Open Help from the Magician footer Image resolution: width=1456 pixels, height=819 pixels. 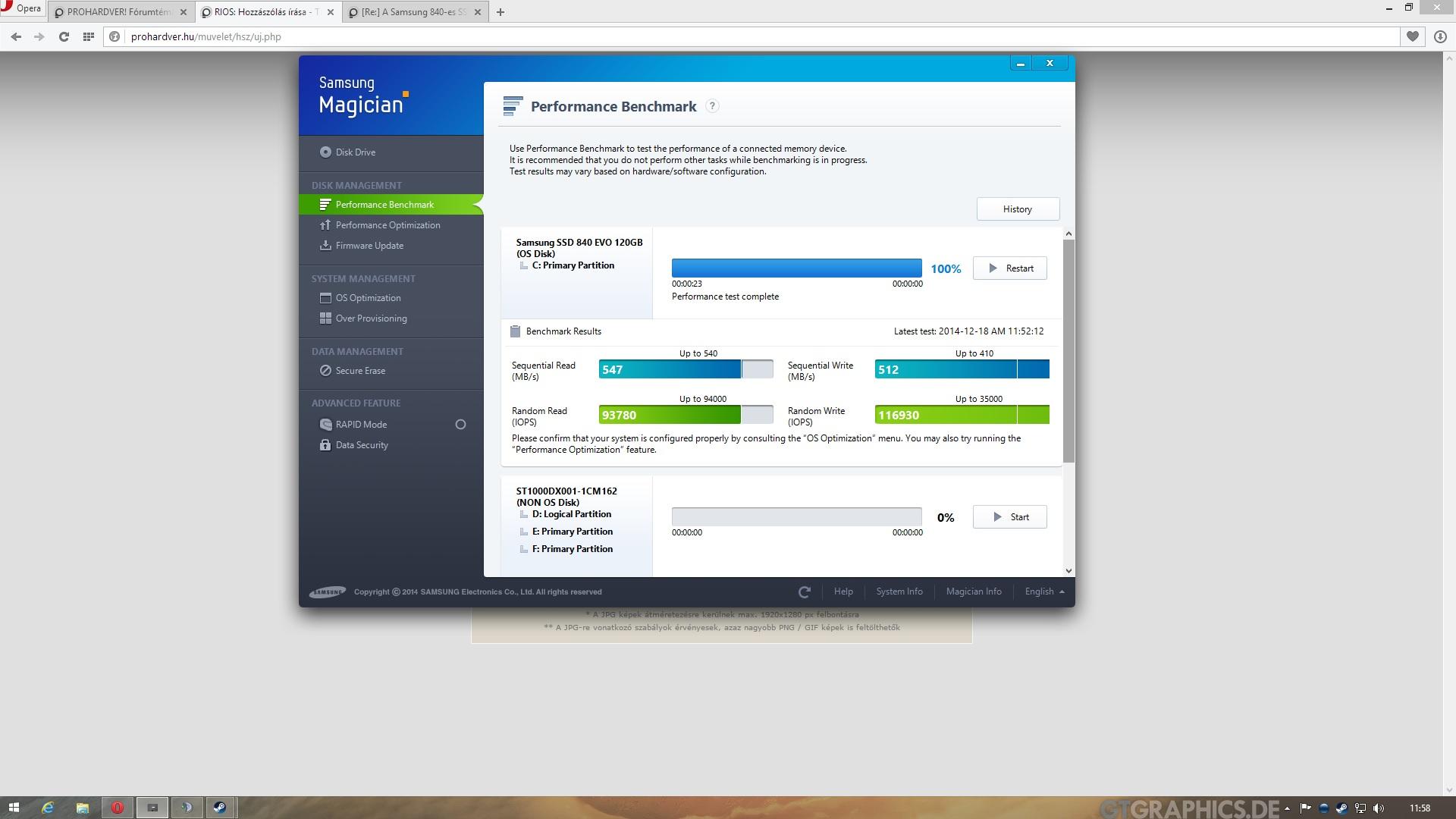(843, 591)
